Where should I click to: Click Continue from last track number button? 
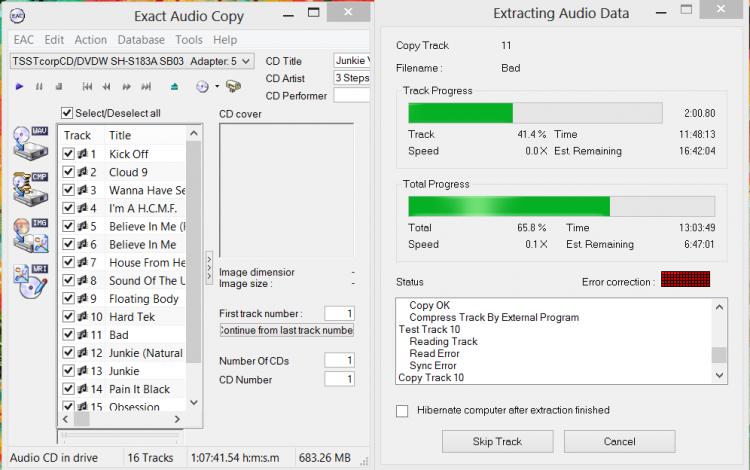coord(287,330)
